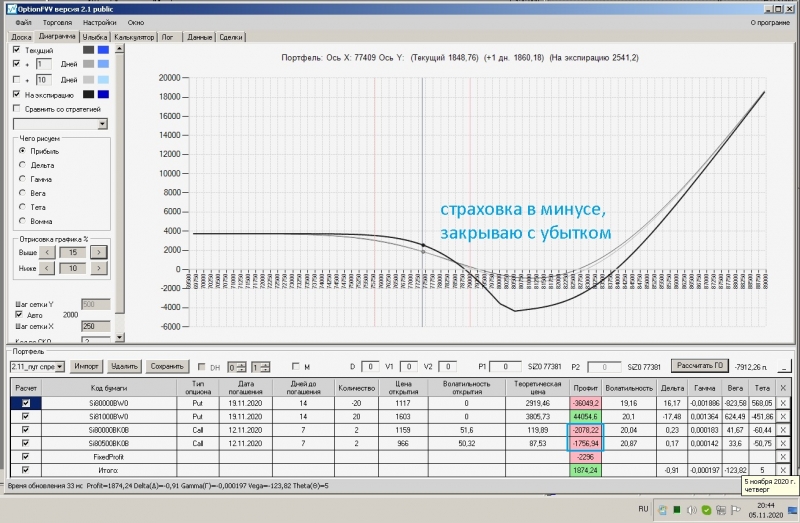This screenshot has width=800, height=523.
Task: Click the OptionFVV title bar application icon
Action: [x=11, y=9]
